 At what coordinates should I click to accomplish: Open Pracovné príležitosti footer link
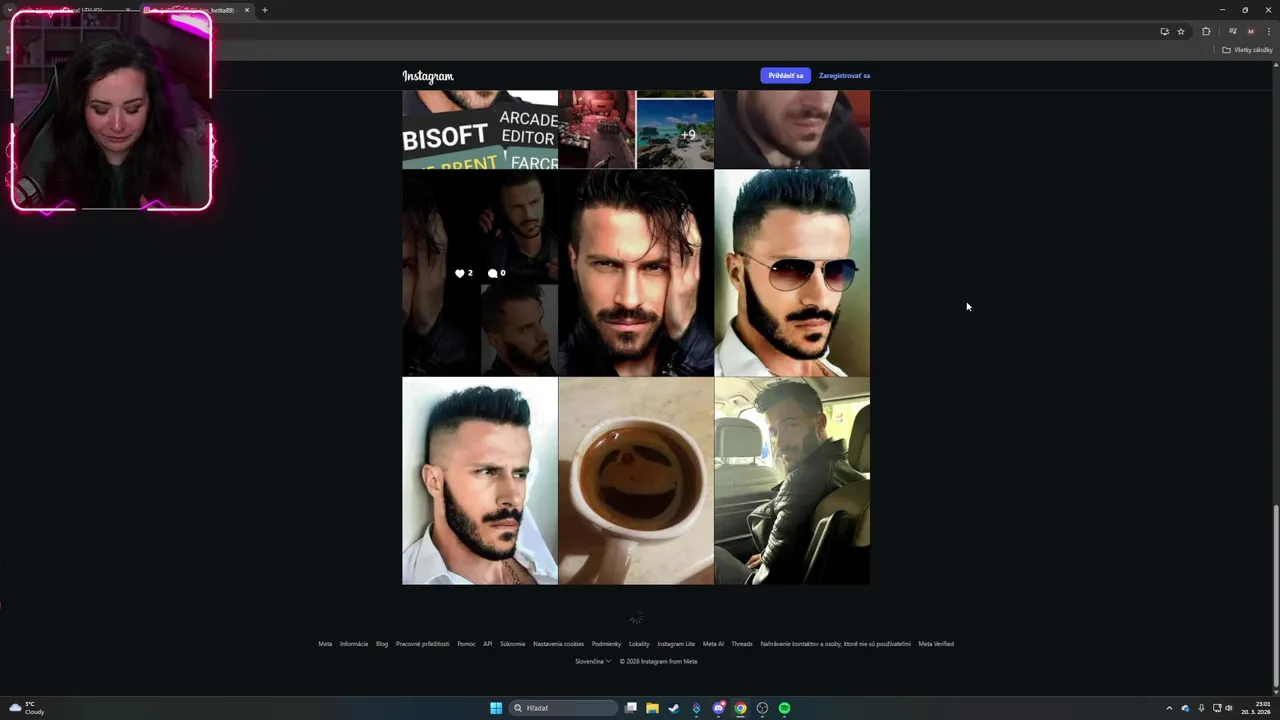(x=422, y=644)
